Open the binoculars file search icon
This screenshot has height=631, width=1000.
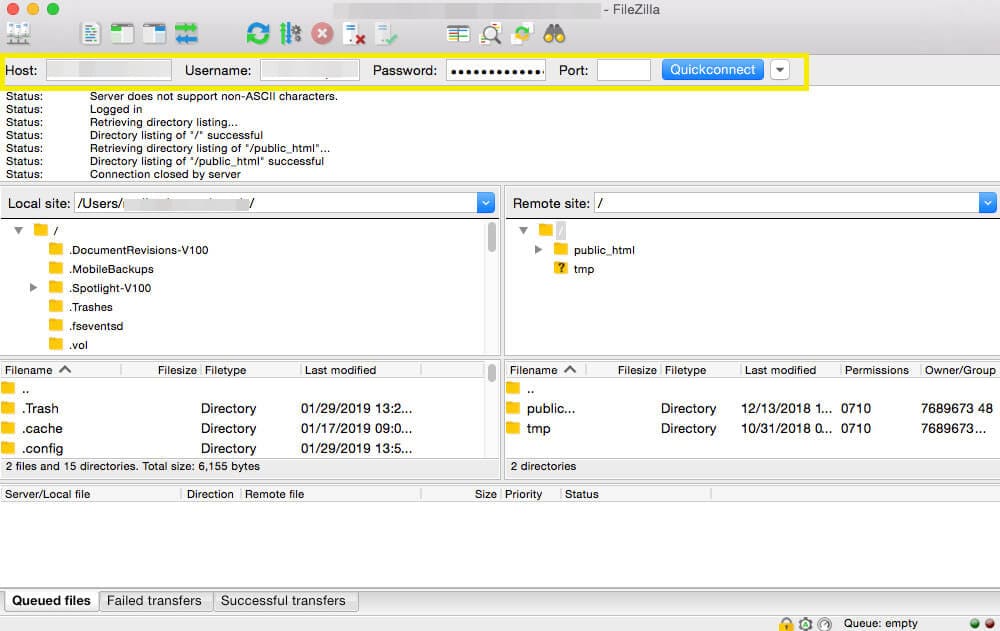click(554, 34)
